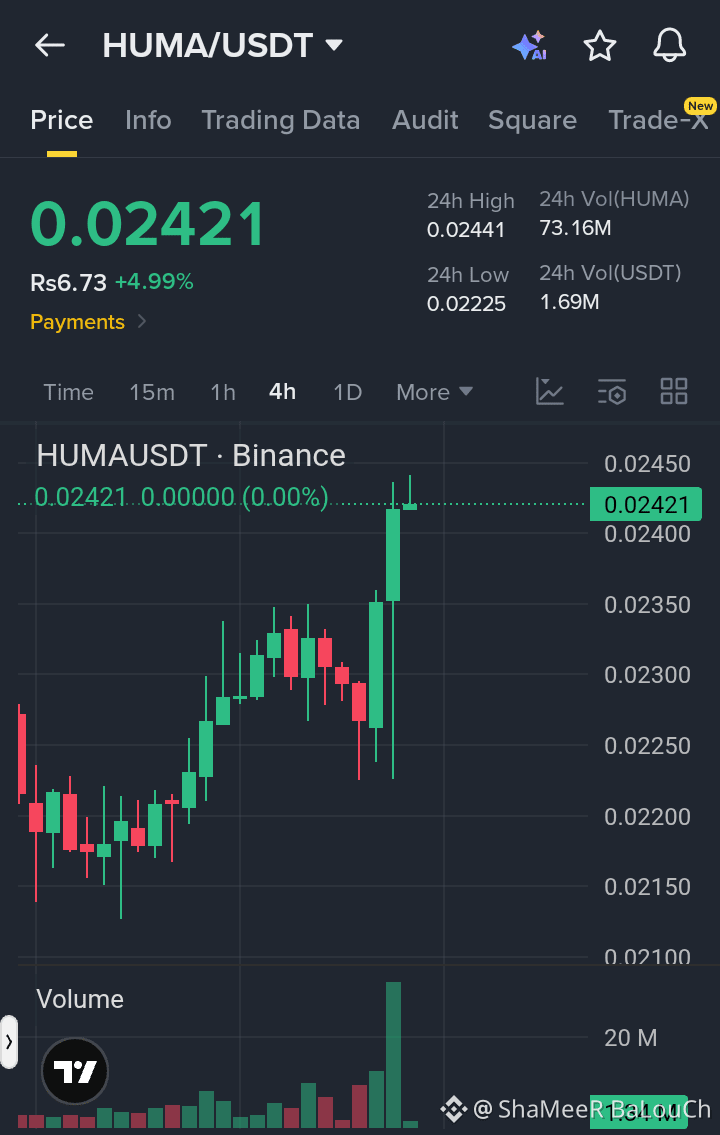Open the Payments link
Image resolution: width=720 pixels, height=1135 pixels.
pos(88,321)
